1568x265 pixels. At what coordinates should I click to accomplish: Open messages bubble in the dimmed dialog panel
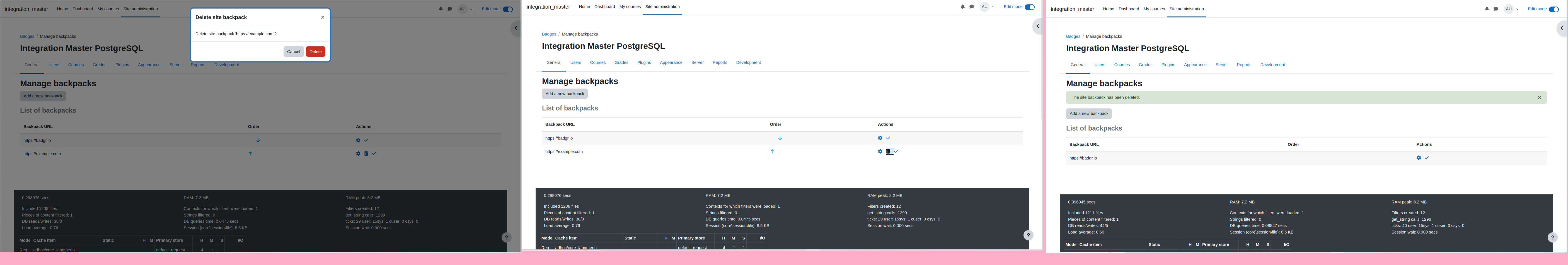click(450, 9)
